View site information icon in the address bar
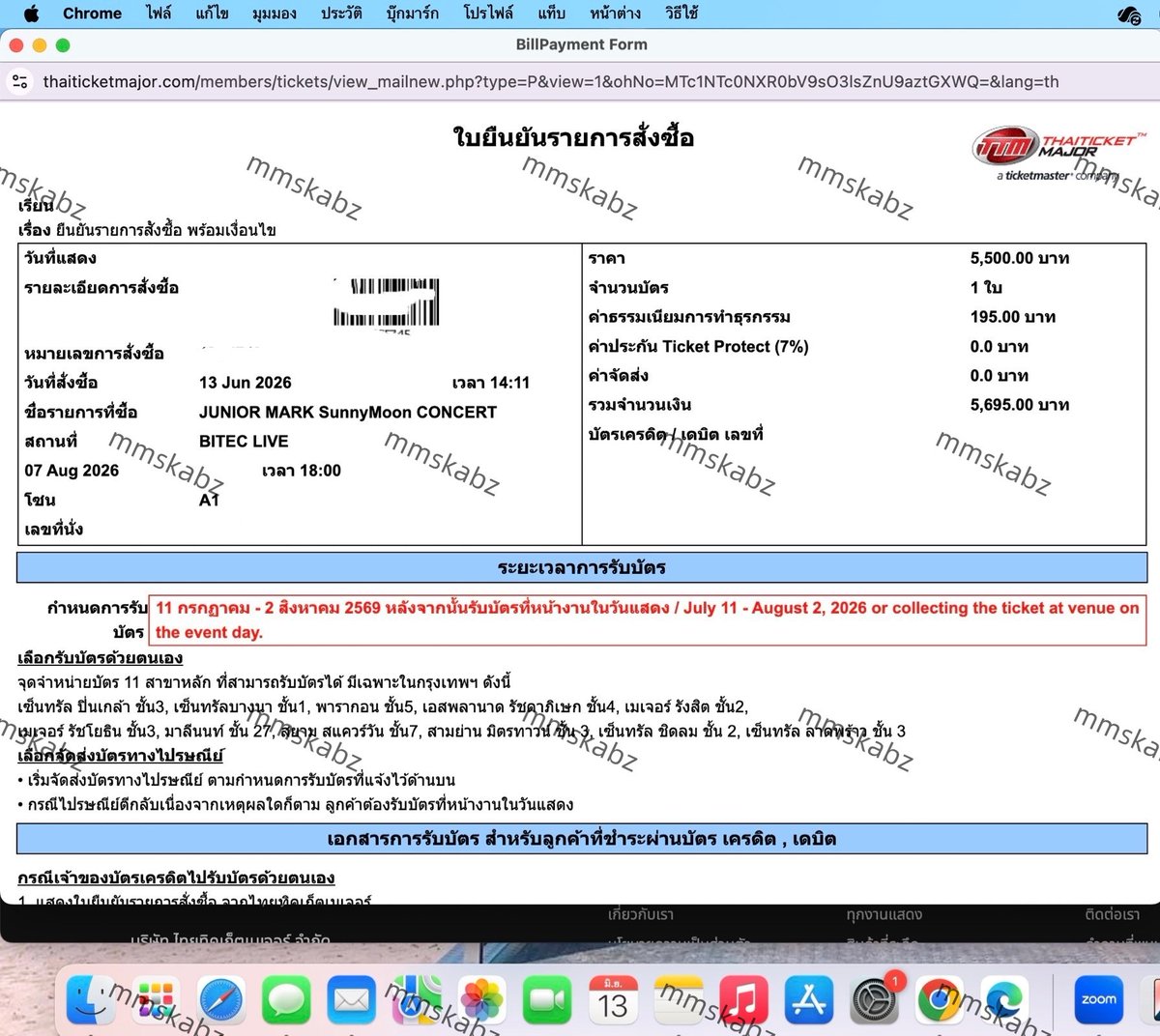 tap(20, 82)
